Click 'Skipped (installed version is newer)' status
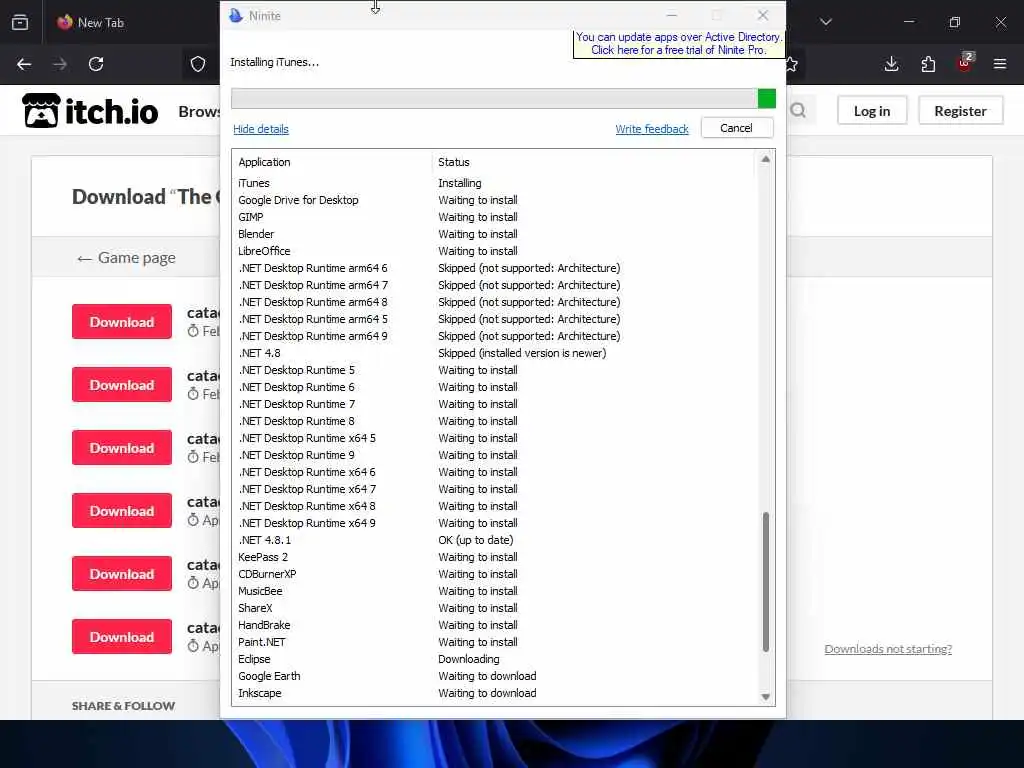Image resolution: width=1024 pixels, height=768 pixels. click(522, 353)
